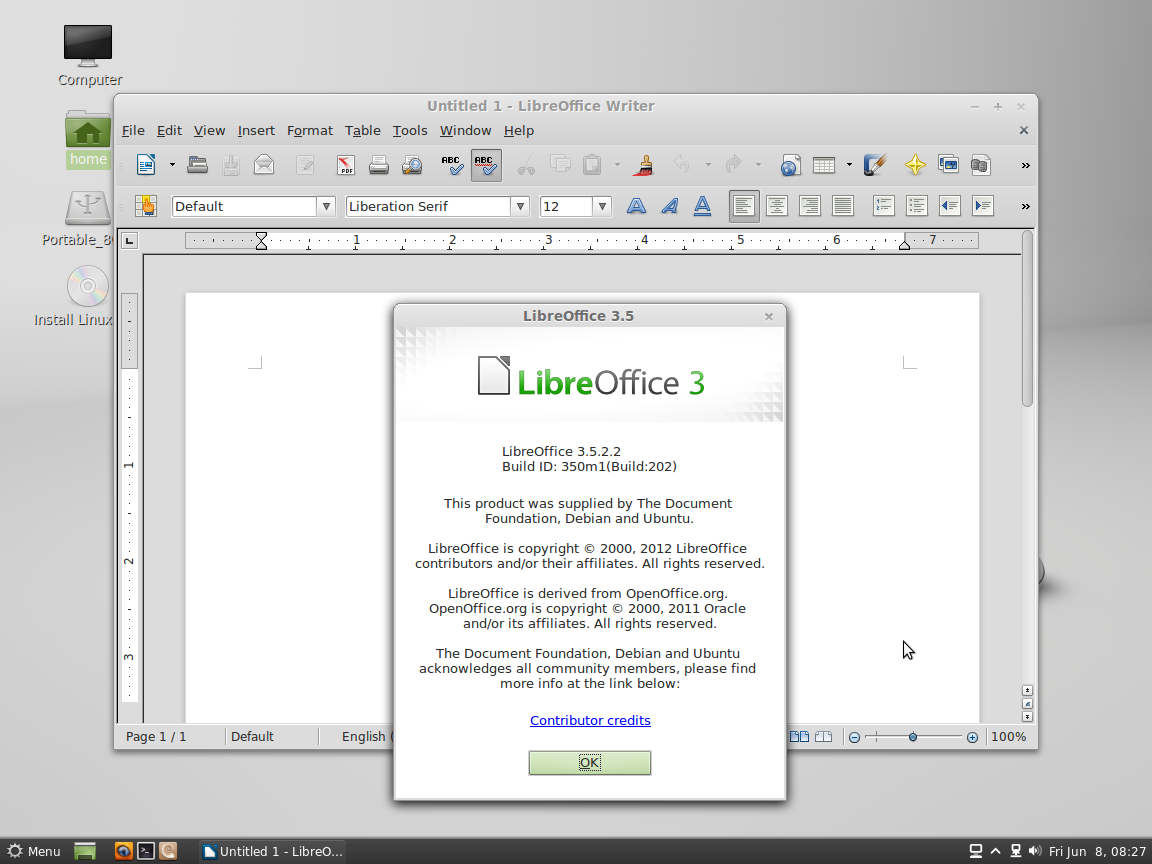Open the font character dialog first A icon
Viewport: 1152px width, 864px height.
(636, 206)
